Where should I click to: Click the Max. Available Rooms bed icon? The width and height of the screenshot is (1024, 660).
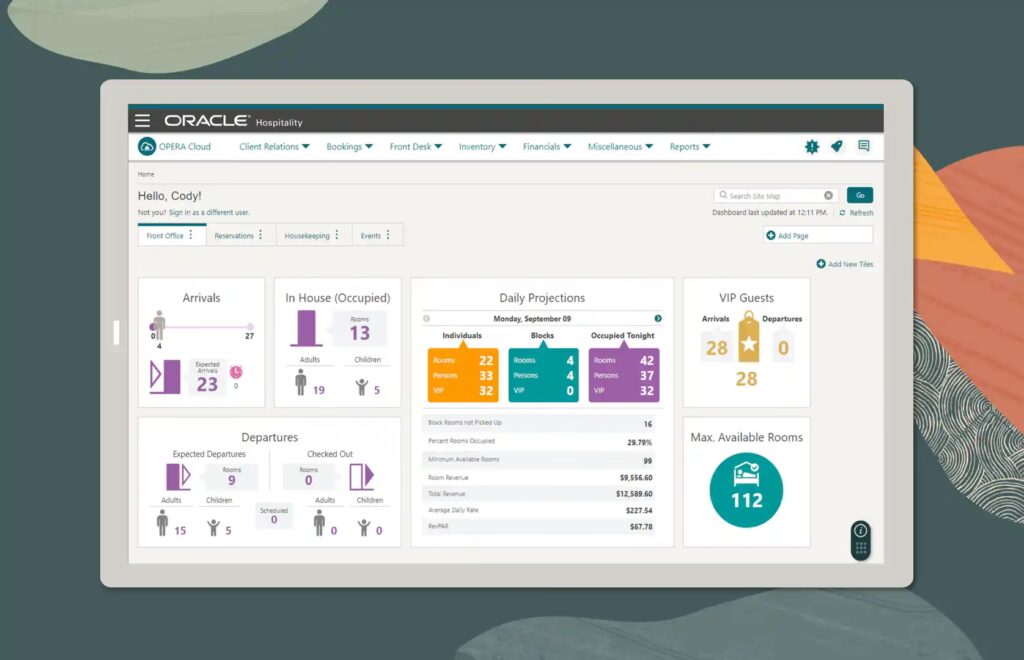point(746,489)
